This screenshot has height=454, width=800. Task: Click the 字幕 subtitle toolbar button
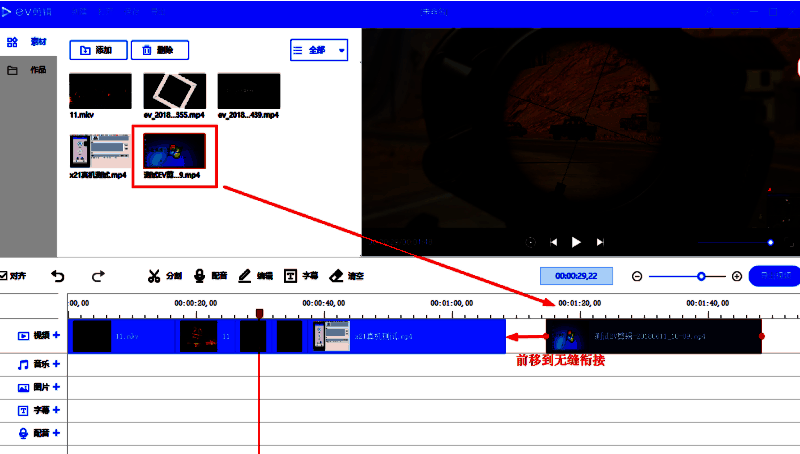pos(301,276)
